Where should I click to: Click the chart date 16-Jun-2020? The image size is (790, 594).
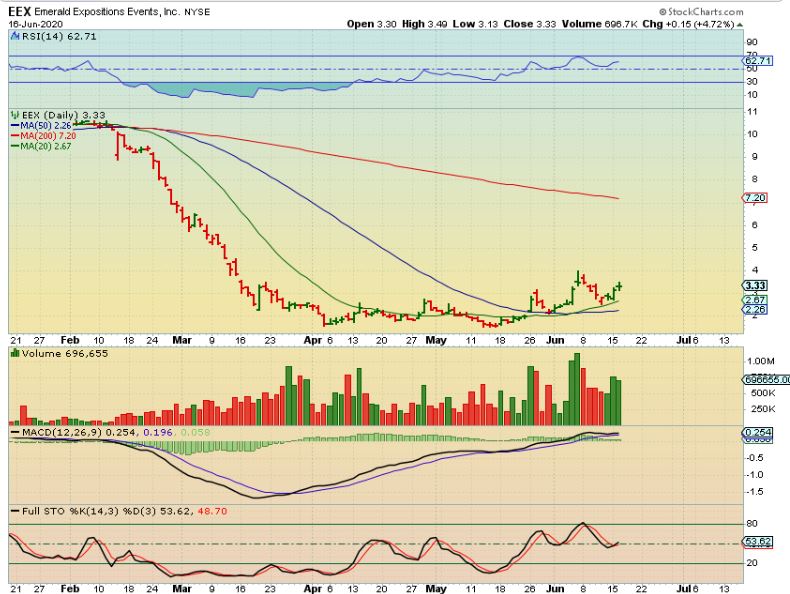click(x=36, y=24)
